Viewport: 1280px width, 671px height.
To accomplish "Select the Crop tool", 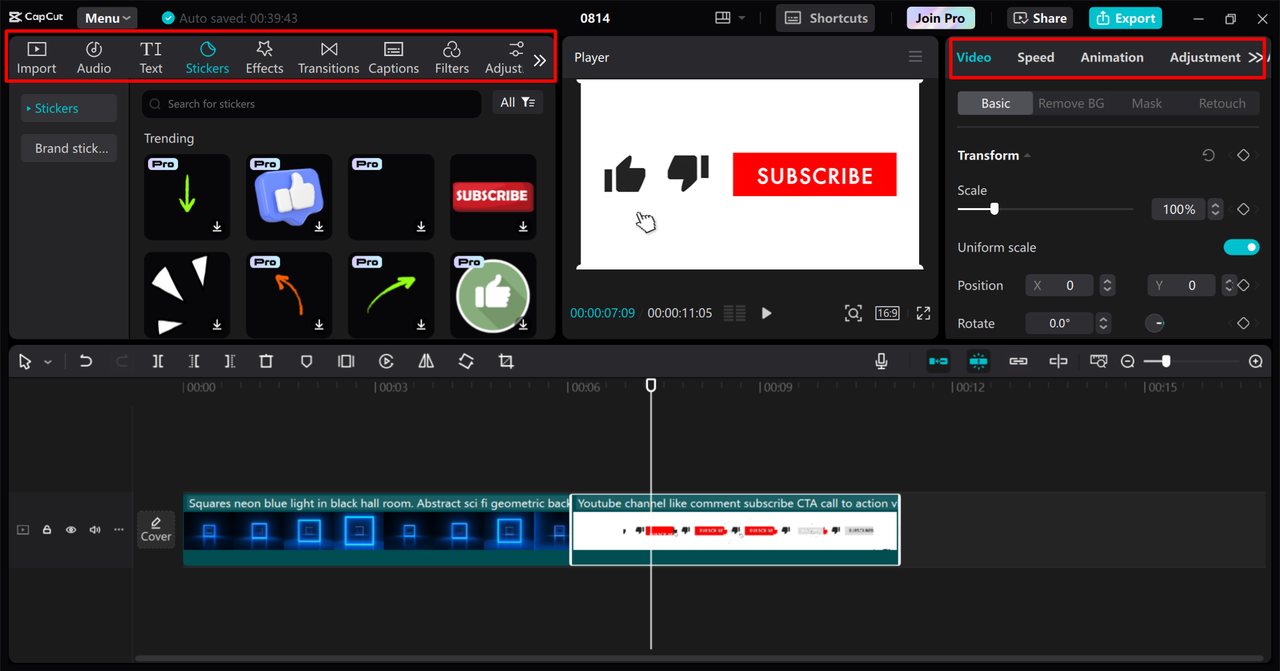I will (x=506, y=361).
